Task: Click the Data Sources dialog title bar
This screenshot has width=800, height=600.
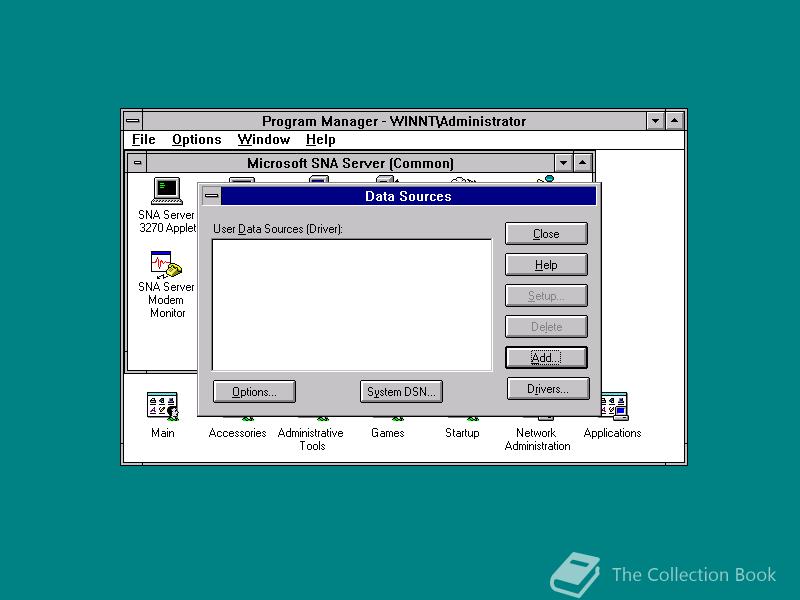Action: (x=409, y=196)
